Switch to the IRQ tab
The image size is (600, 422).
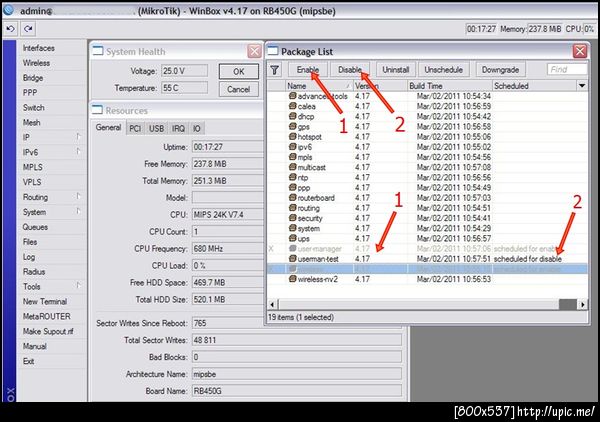pyautogui.click(x=178, y=129)
